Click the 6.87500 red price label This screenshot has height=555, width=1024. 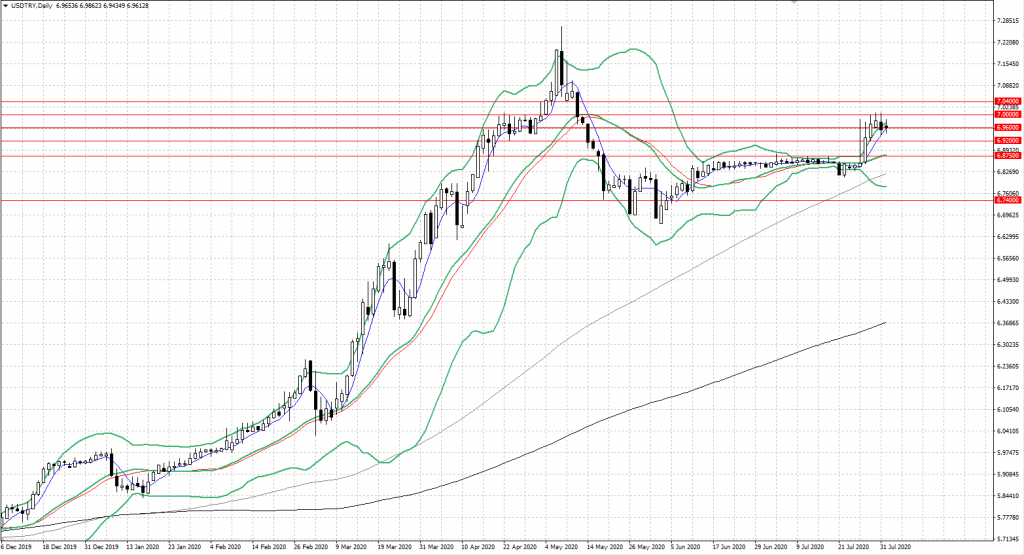(1007, 156)
